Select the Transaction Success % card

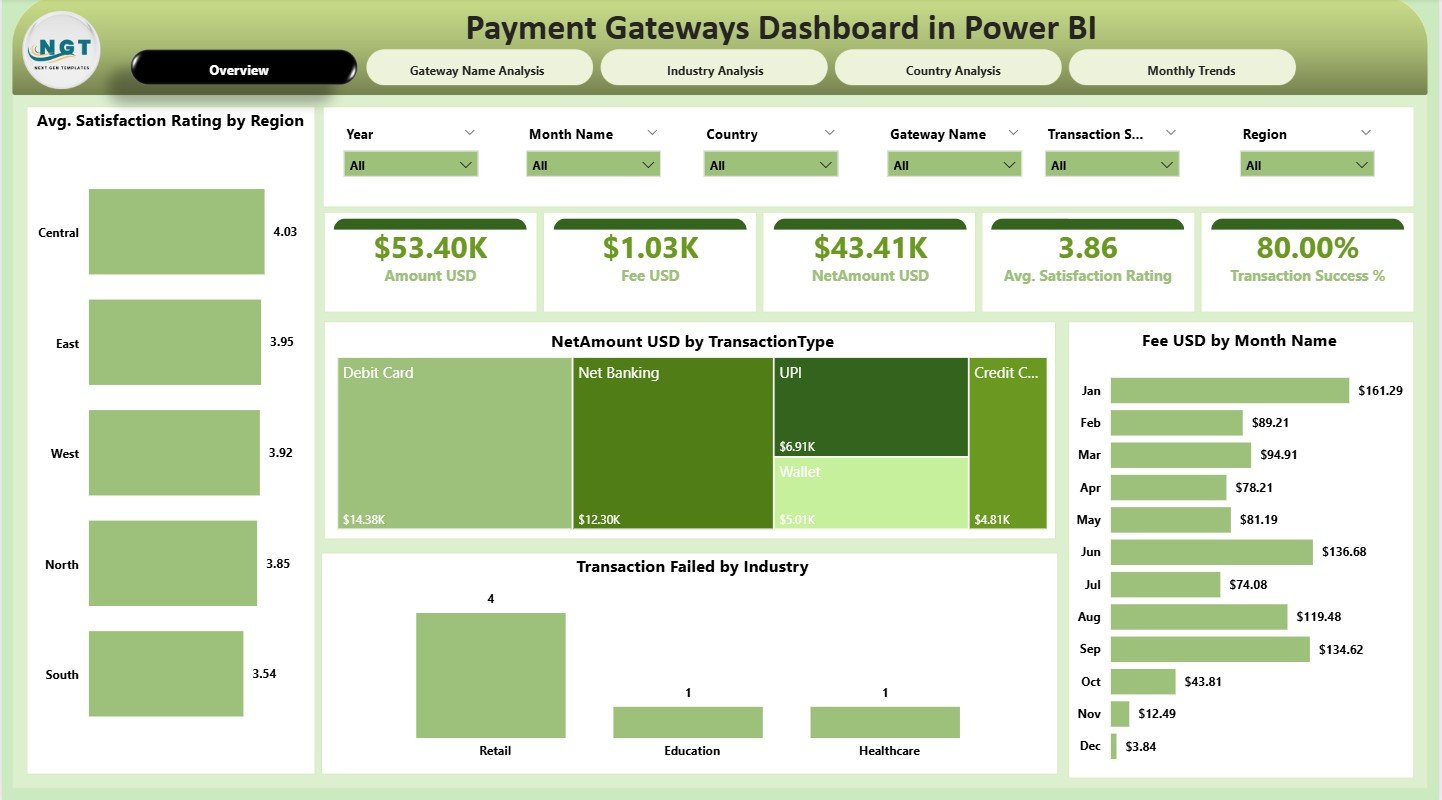1308,260
